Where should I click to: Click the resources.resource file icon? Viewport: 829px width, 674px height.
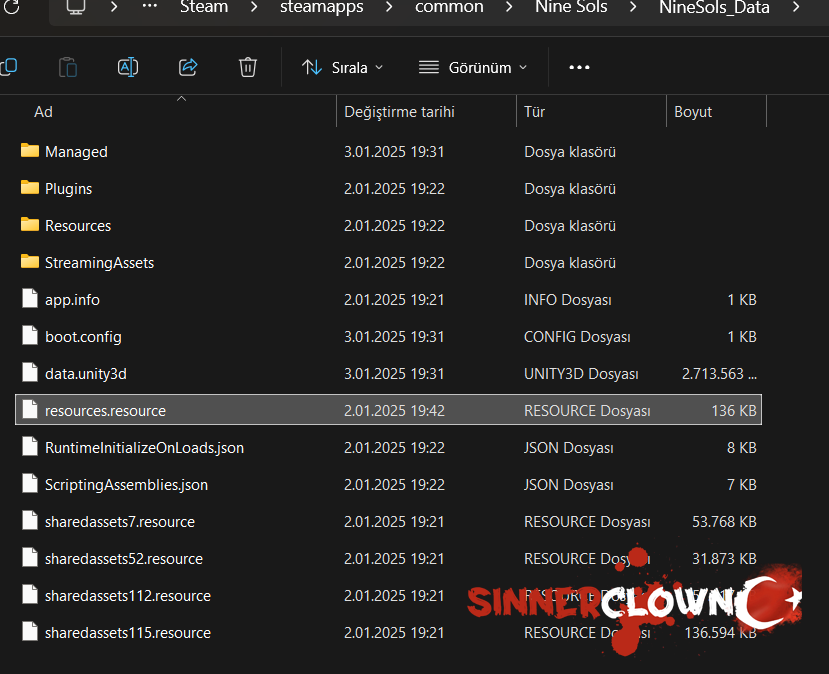(x=30, y=410)
